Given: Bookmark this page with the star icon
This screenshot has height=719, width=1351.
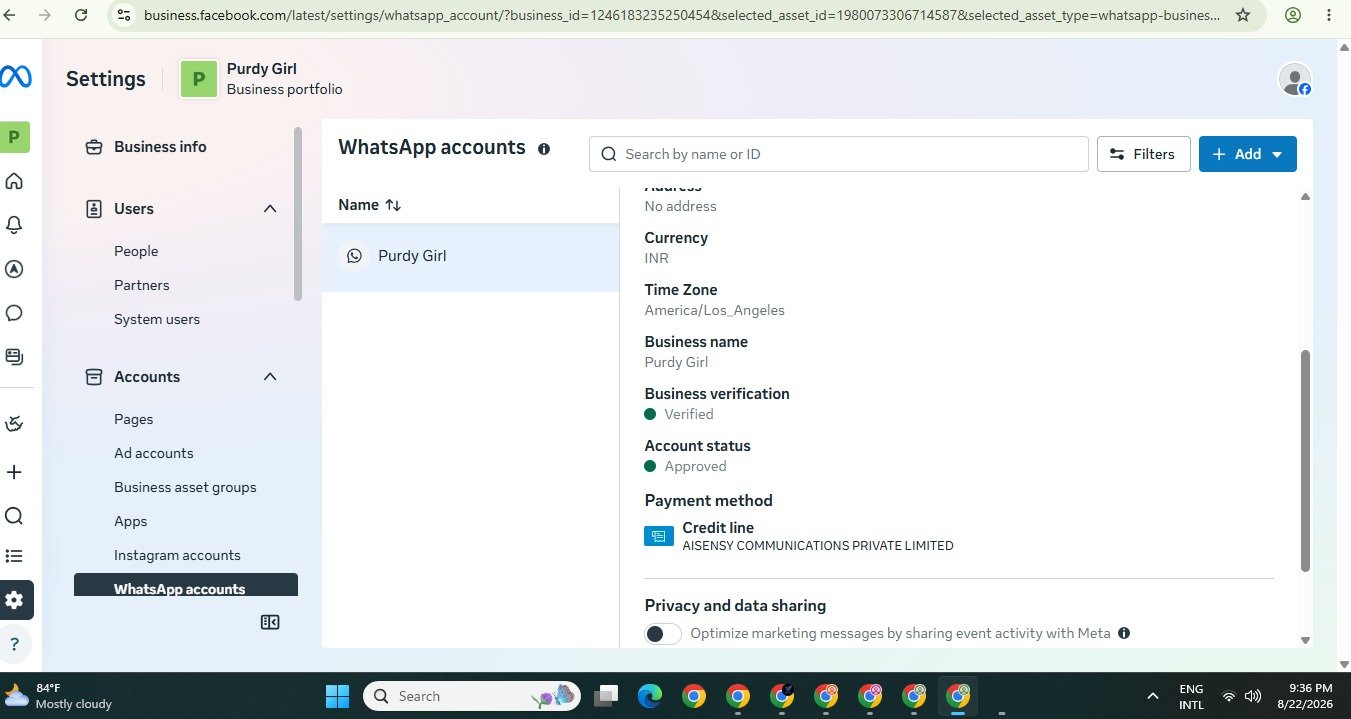Looking at the screenshot, I should click(x=1243, y=15).
